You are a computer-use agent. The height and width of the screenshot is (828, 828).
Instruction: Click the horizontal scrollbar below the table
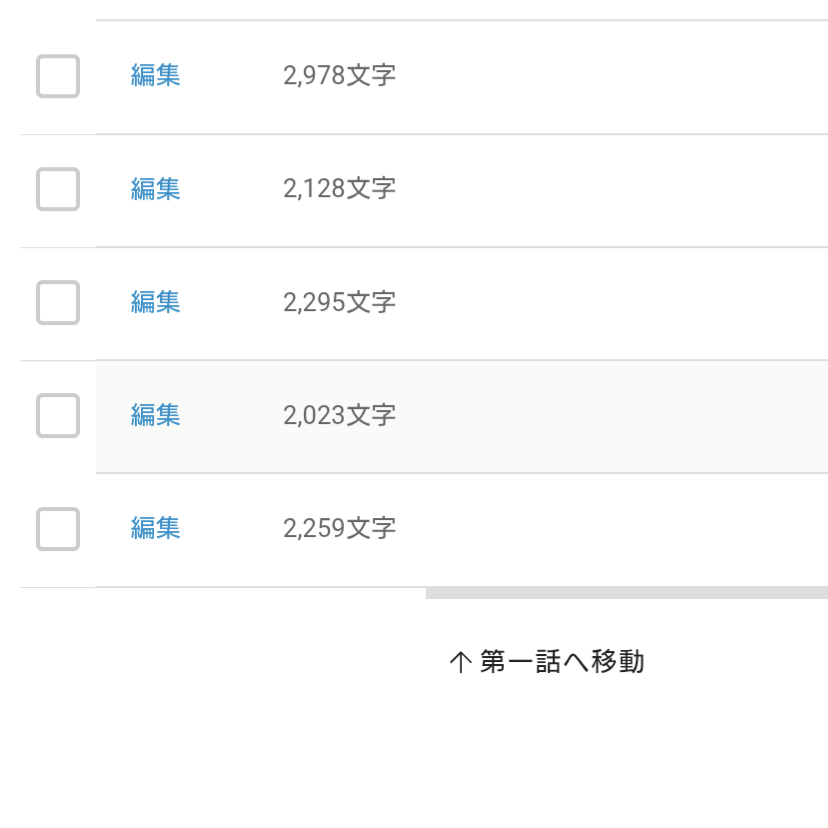tap(626, 593)
